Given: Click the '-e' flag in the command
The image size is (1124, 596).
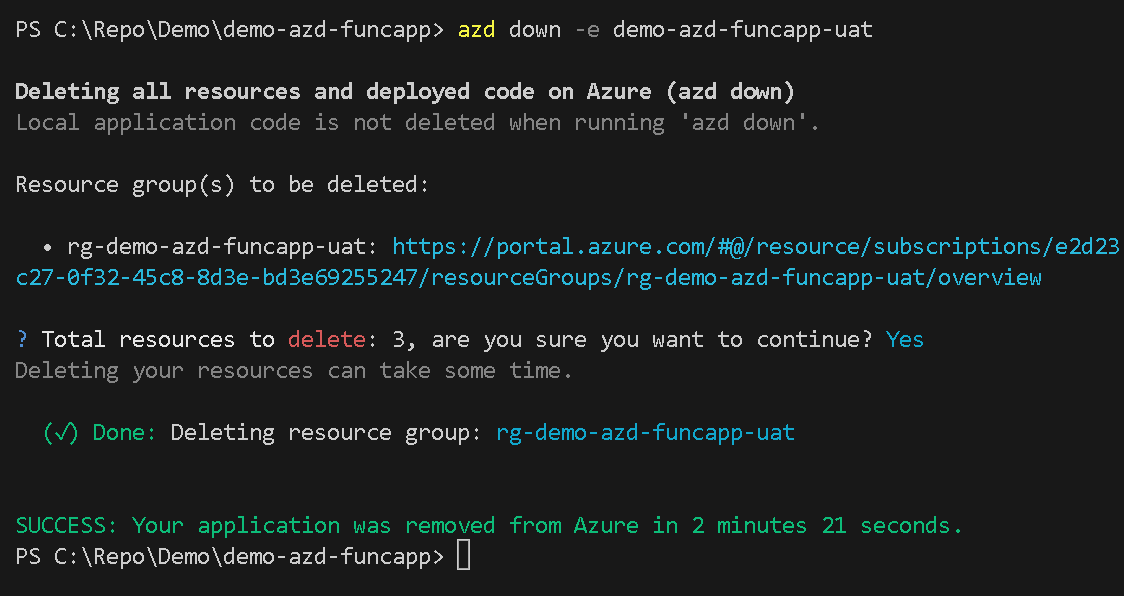Looking at the screenshot, I should pyautogui.click(x=587, y=29).
